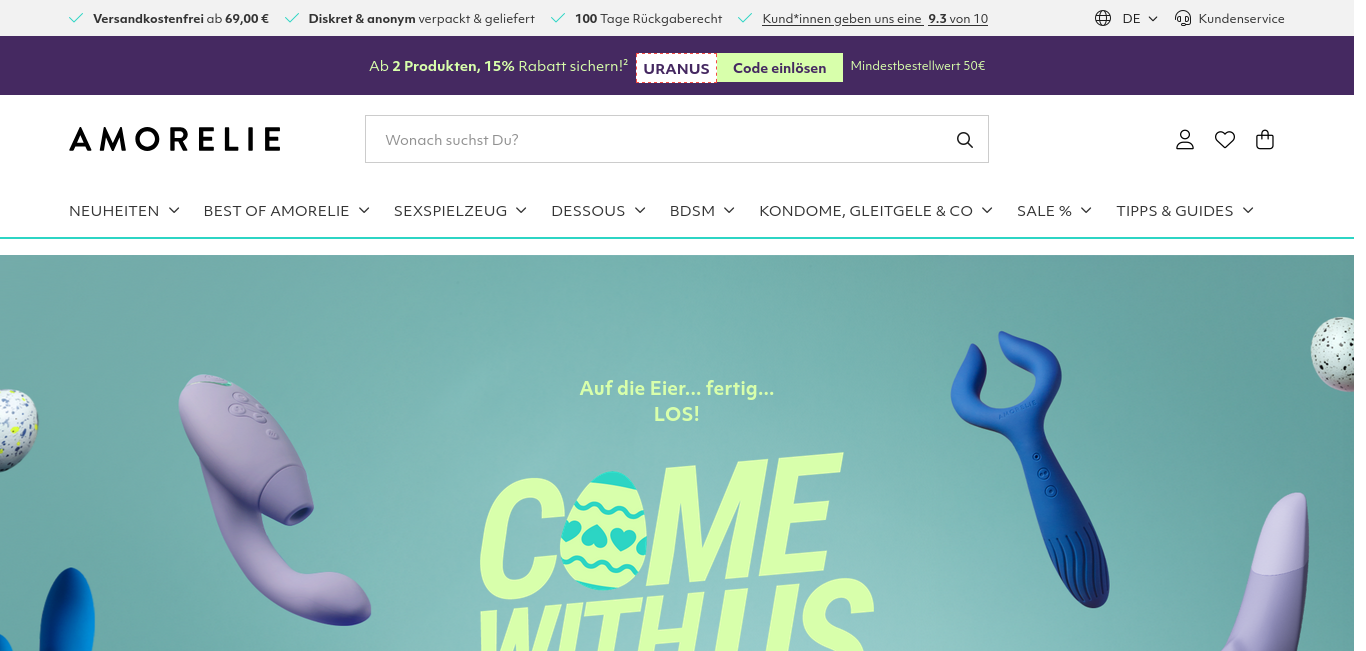Focus the Wonach suchst Du search field

[x=677, y=139]
